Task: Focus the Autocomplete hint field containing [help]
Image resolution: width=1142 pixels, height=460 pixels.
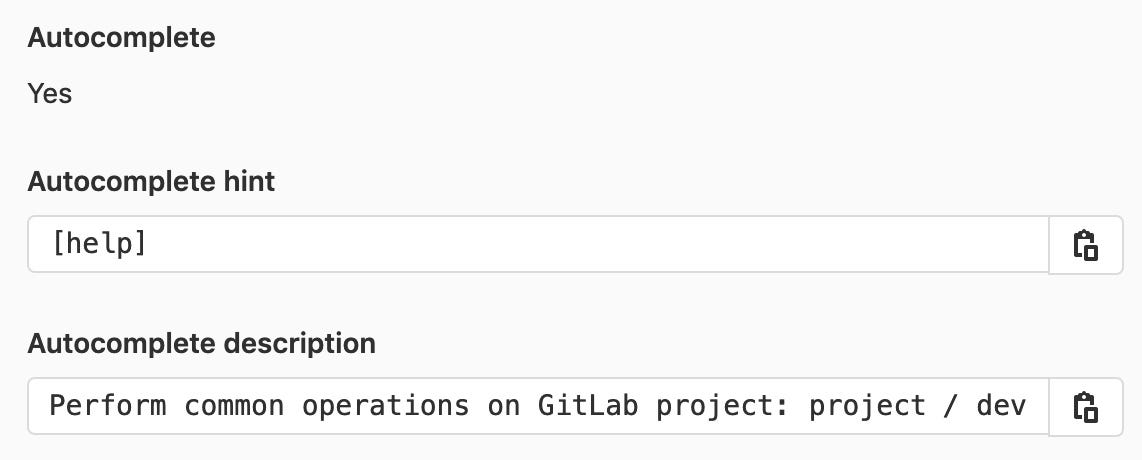Action: pyautogui.click(x=538, y=244)
